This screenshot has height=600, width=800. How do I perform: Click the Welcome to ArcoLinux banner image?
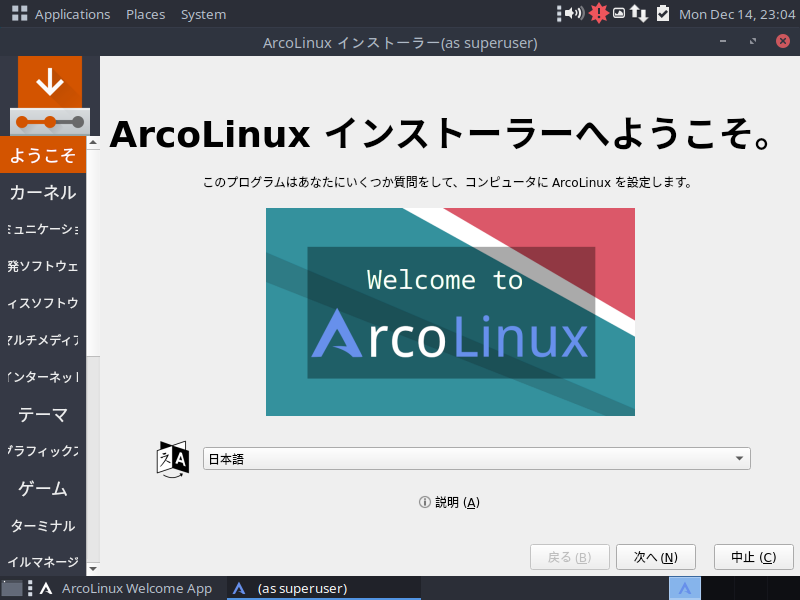click(450, 312)
